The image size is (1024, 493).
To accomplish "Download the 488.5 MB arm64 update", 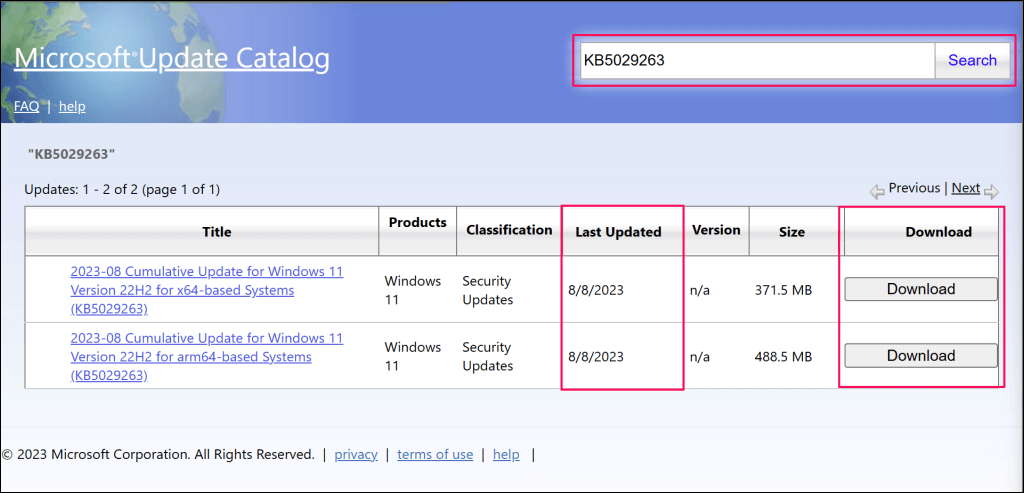I will pyautogui.click(x=921, y=355).
